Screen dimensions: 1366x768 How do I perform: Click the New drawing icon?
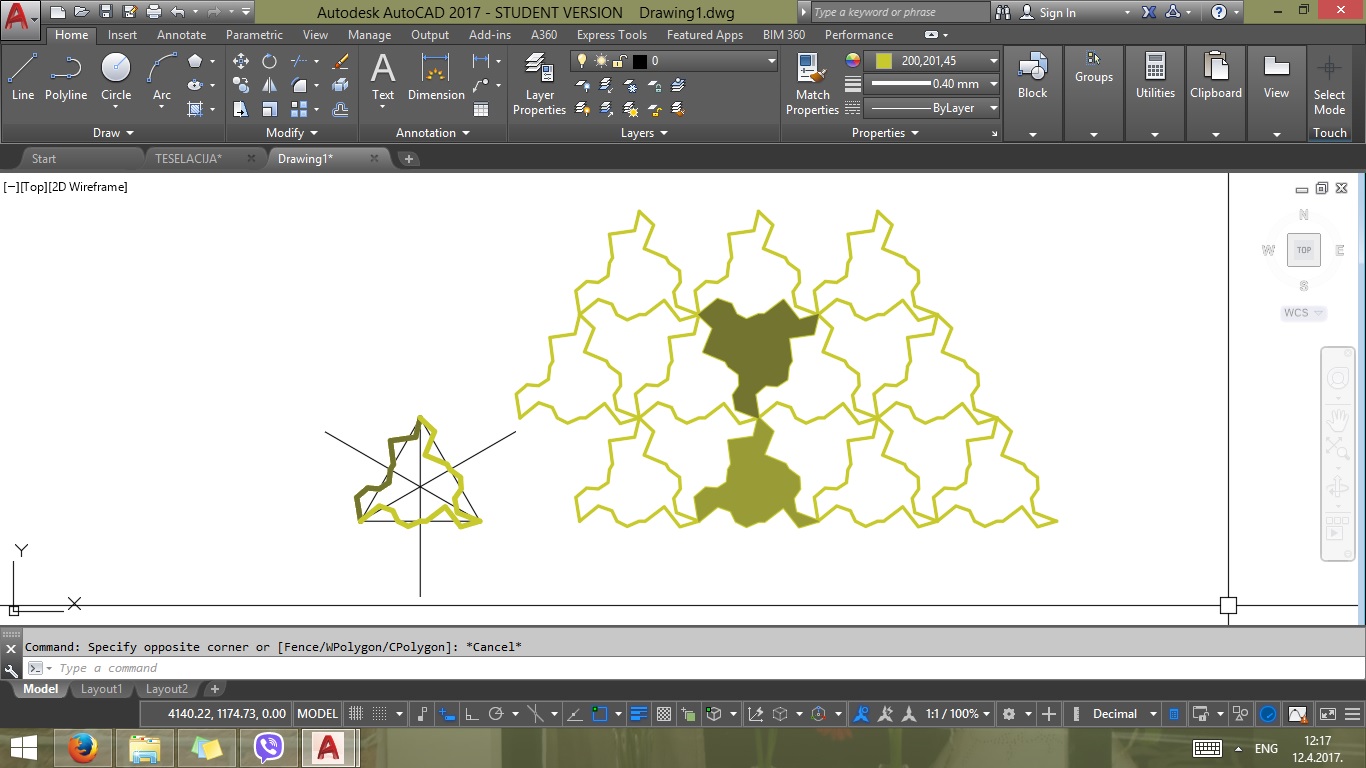[58, 12]
